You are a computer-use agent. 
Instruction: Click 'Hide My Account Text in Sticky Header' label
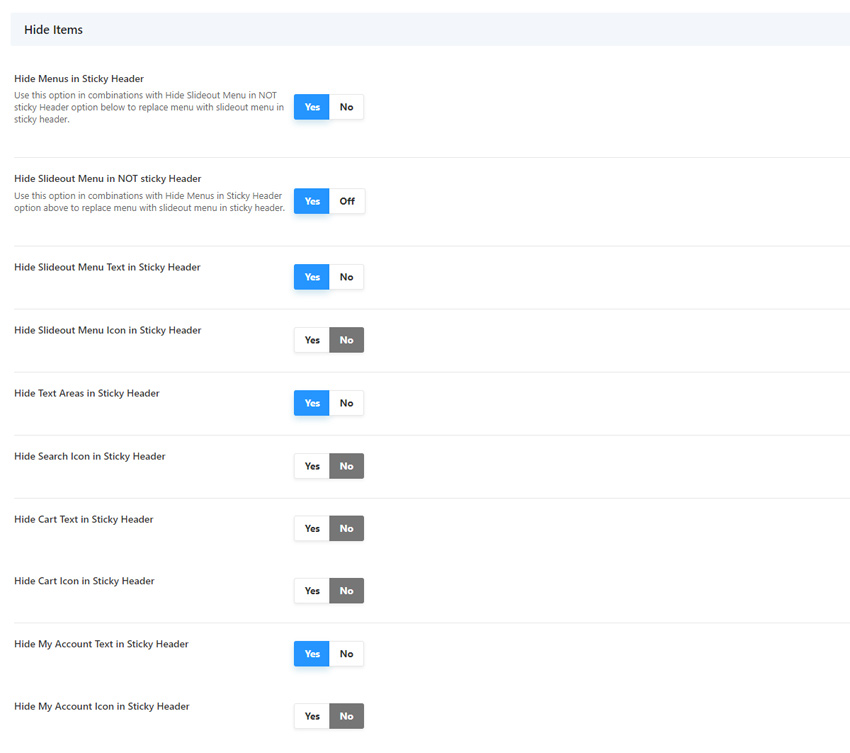(101, 643)
